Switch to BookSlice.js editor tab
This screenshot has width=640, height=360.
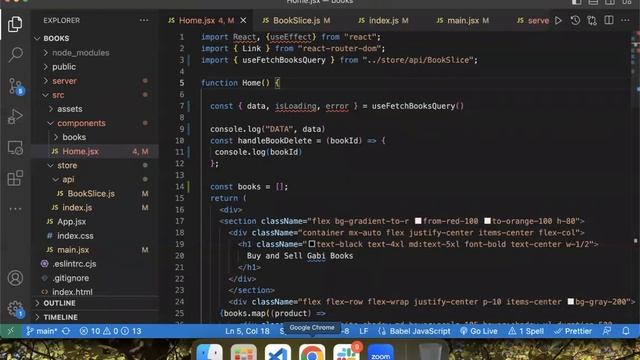click(x=297, y=20)
